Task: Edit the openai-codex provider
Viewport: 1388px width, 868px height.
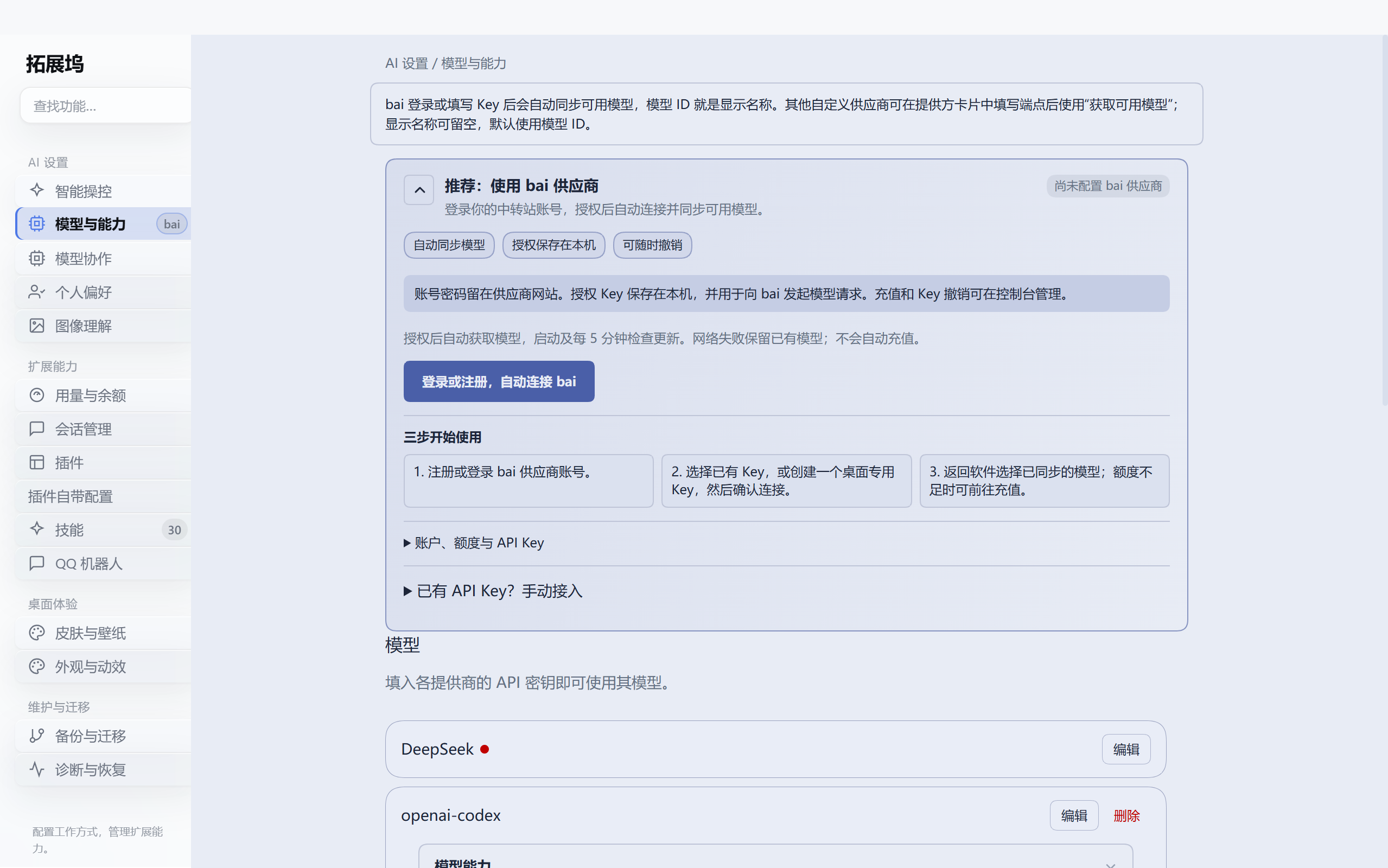Action: (1074, 815)
